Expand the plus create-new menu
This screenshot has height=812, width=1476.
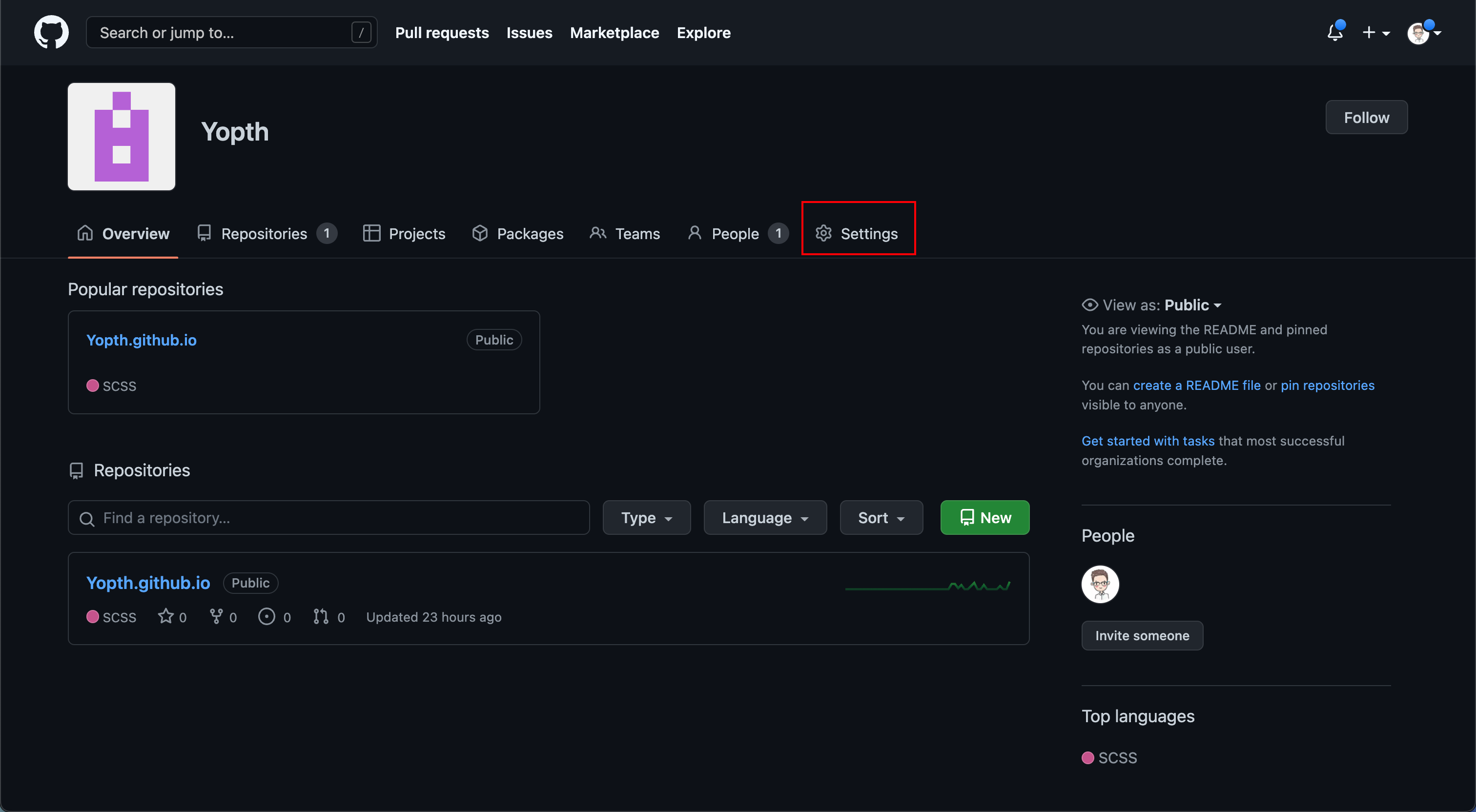pos(1376,33)
